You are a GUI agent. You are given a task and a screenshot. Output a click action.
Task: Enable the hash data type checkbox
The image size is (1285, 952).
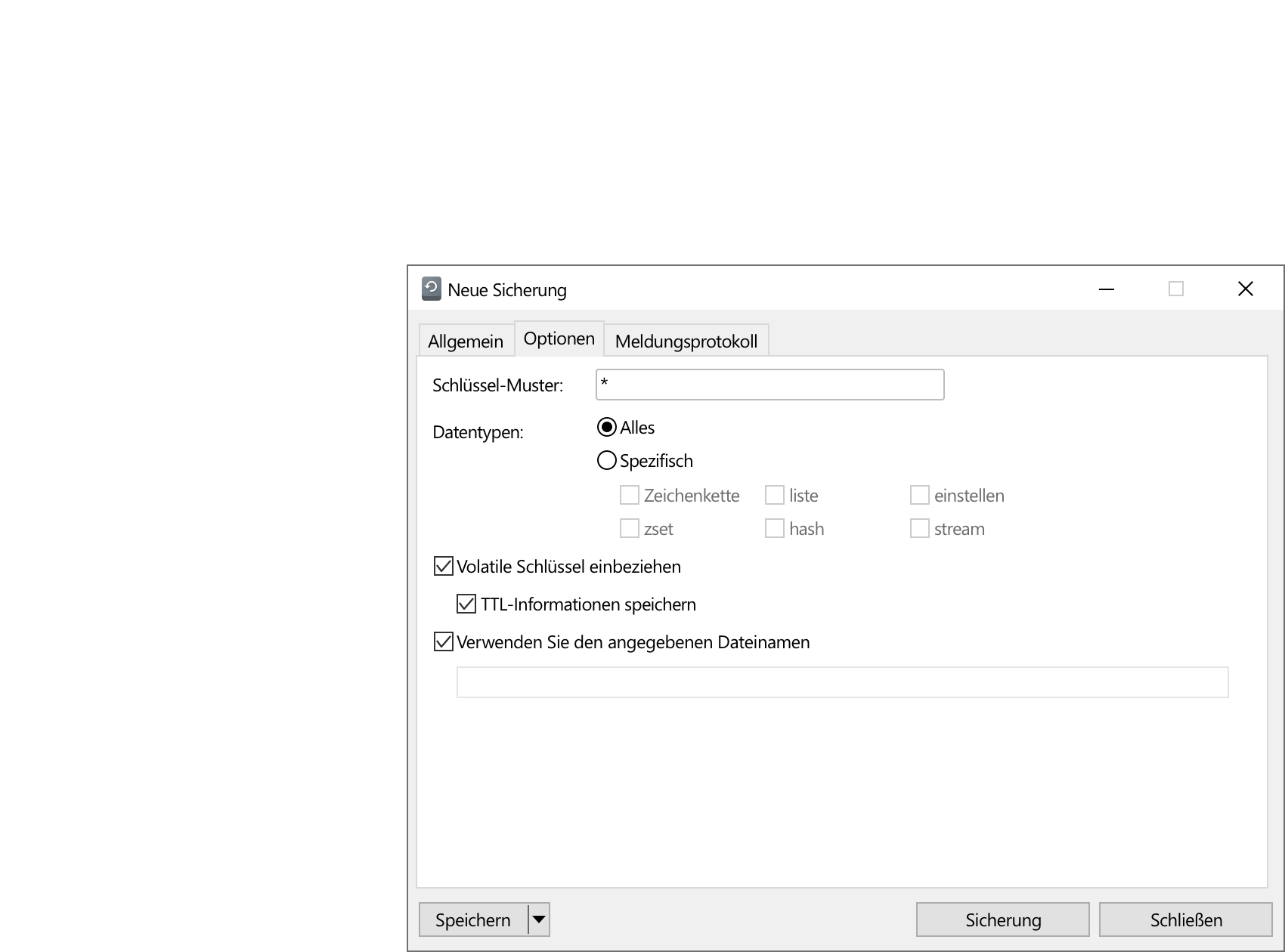[775, 528]
